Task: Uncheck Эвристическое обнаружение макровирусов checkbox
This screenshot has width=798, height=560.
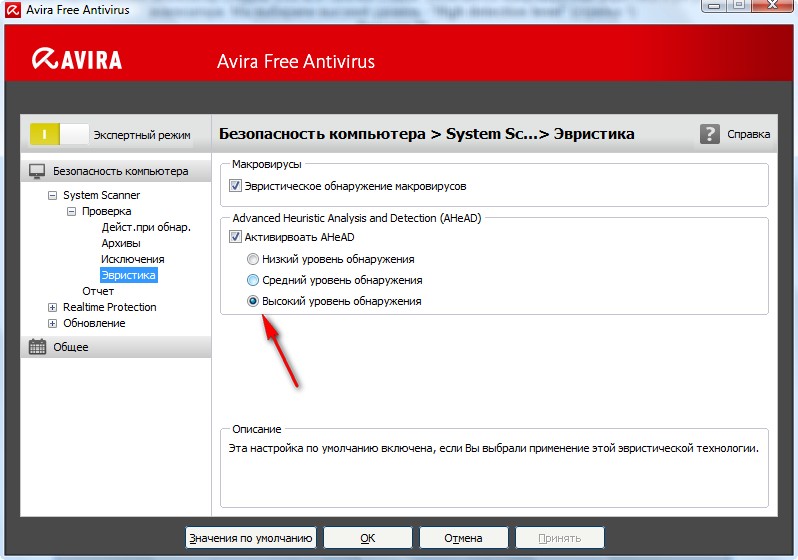Action: tap(235, 186)
